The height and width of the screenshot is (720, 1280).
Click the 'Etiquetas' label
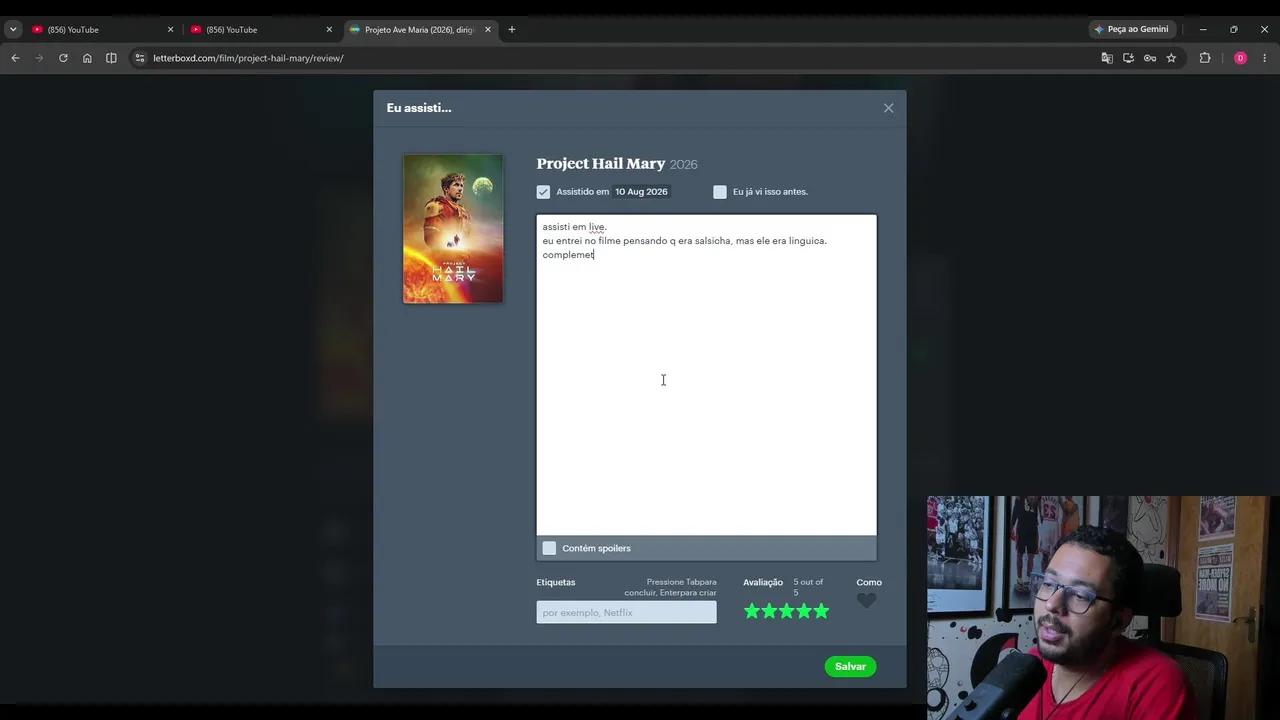[x=556, y=582]
